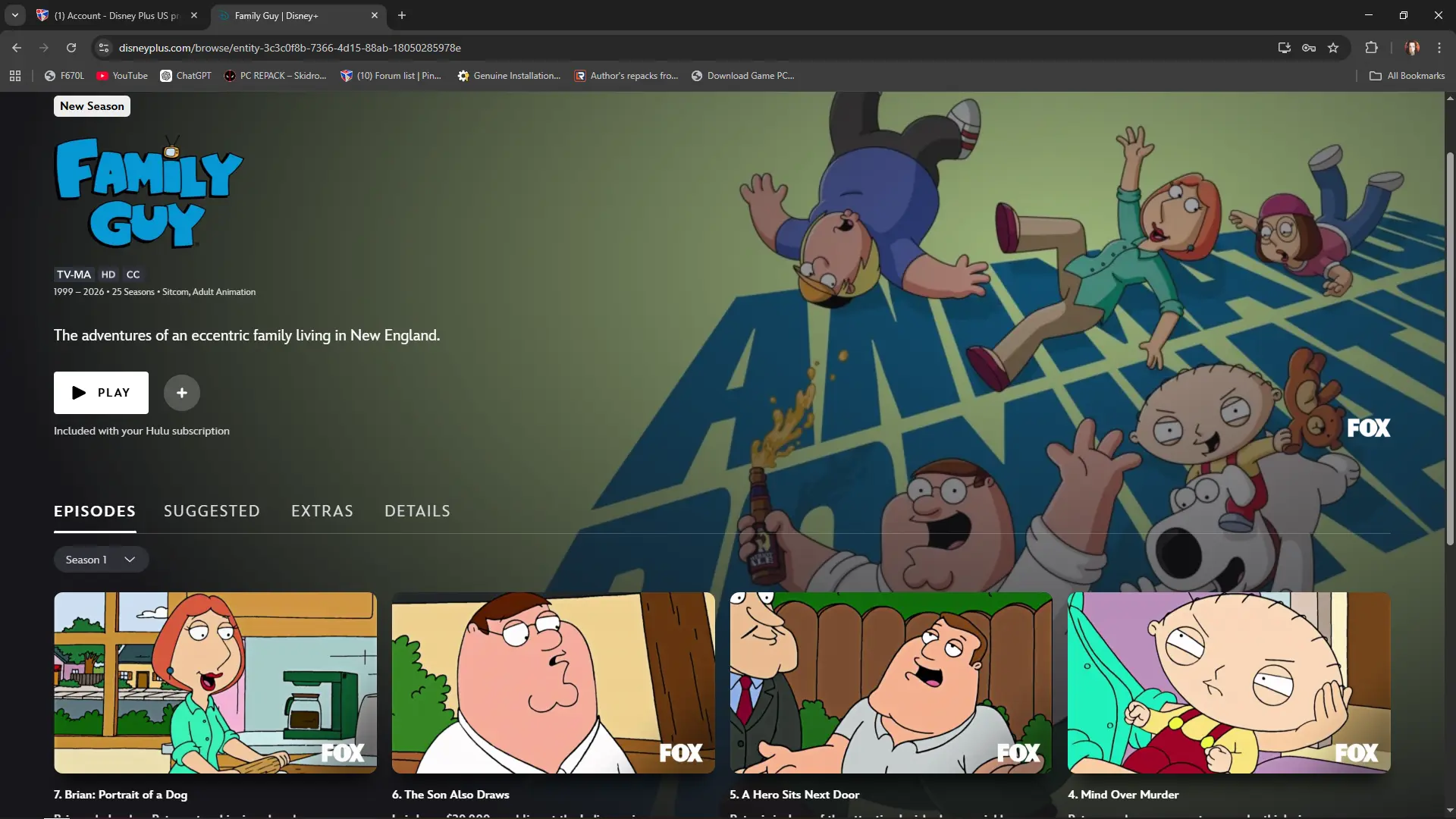Screen dimensions: 1456x819
Task: Reload the Disney+ page
Action: [x=71, y=48]
